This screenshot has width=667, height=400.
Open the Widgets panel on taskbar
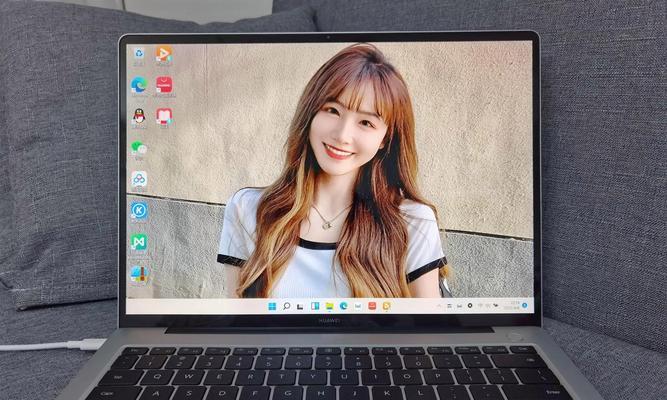[315, 306]
